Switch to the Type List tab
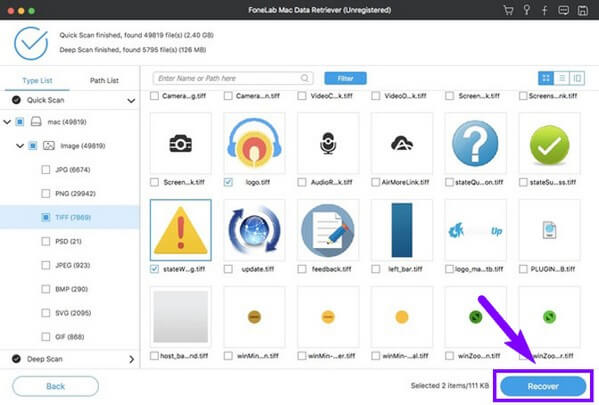Viewport: 599px width, 405px height. coord(37,81)
